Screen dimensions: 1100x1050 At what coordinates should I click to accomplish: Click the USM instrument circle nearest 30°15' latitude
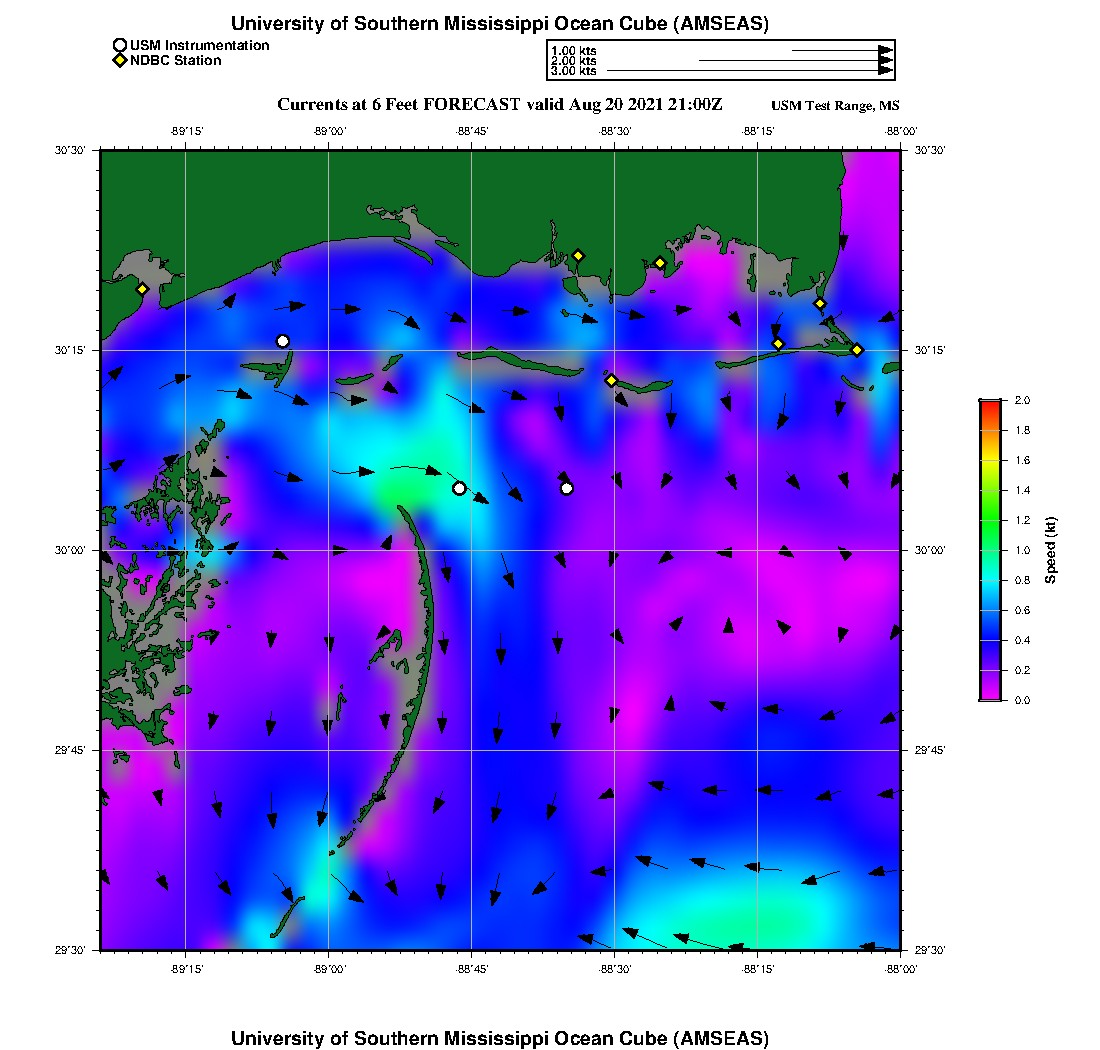click(283, 341)
